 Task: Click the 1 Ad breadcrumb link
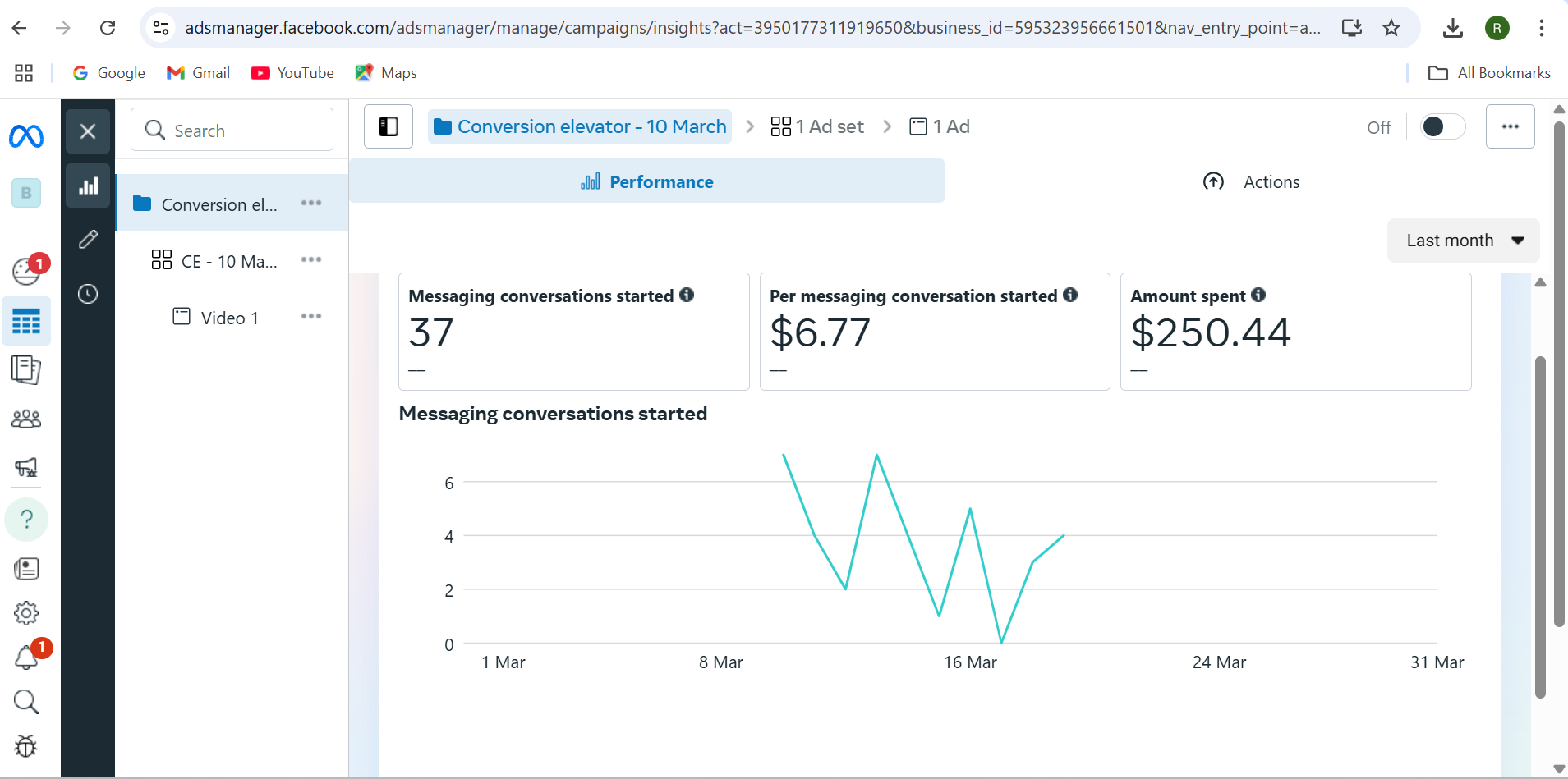tap(940, 126)
